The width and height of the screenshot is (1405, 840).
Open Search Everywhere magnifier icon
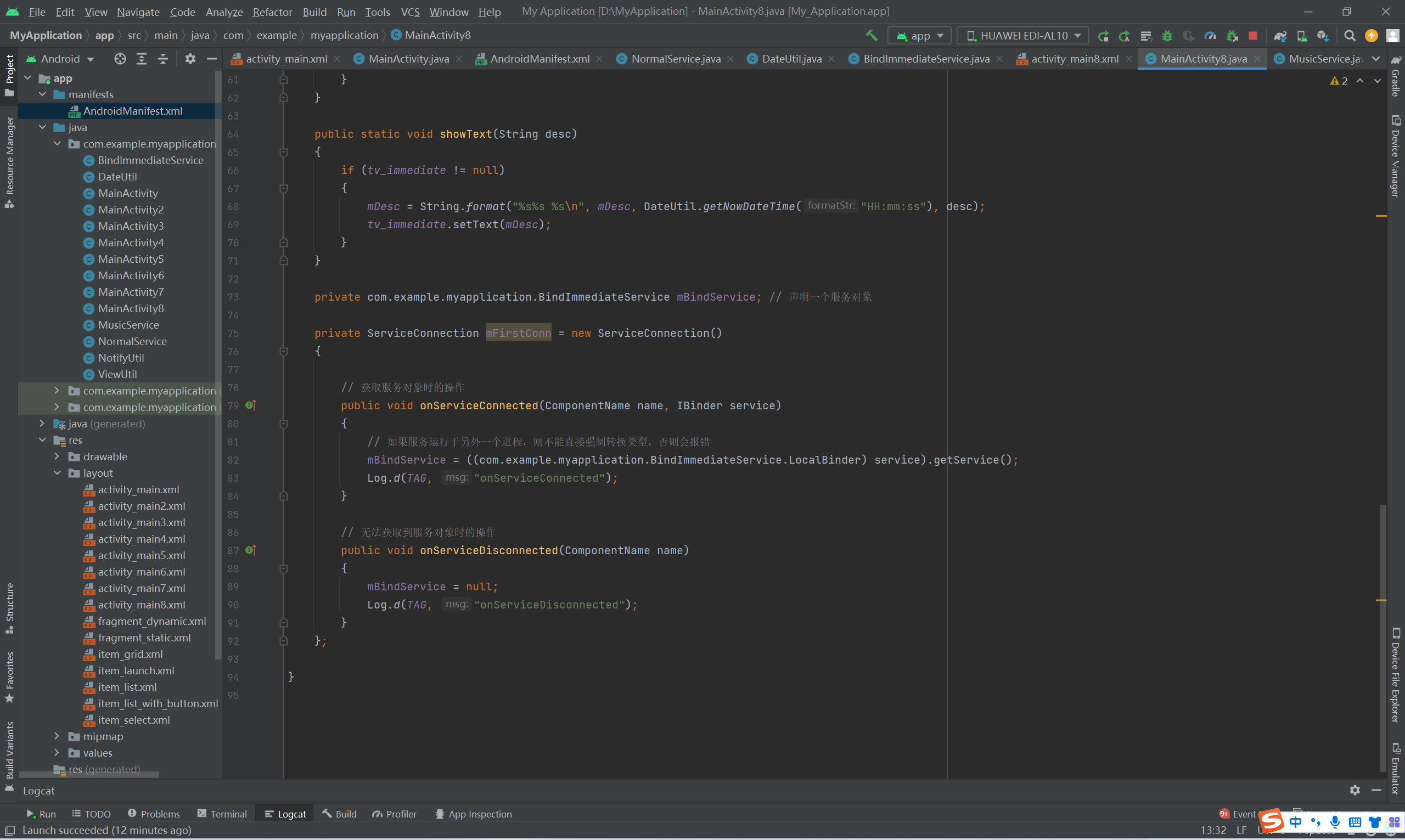1350,36
